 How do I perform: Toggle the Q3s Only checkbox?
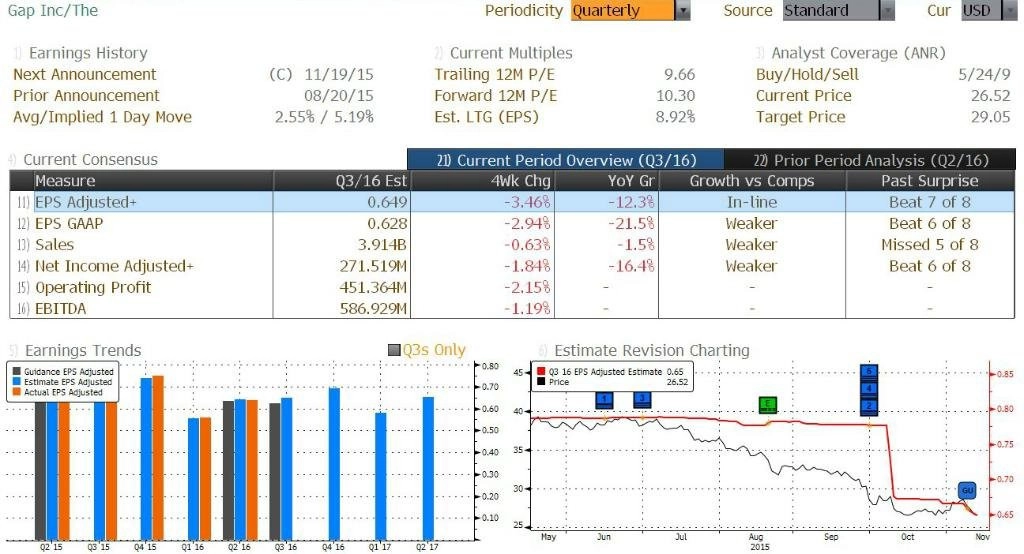click(x=394, y=350)
